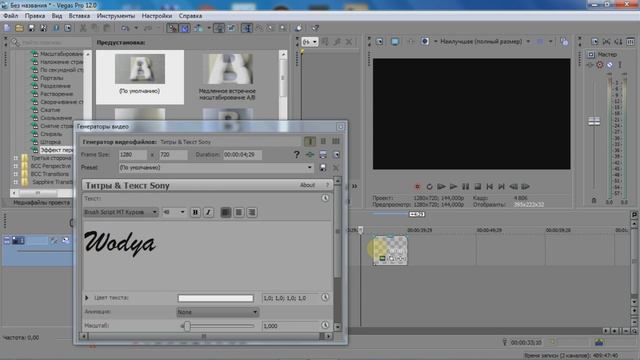This screenshot has height=360, width=640.
Task: Toggle loop playback in preview transport
Action: [x=429, y=187]
